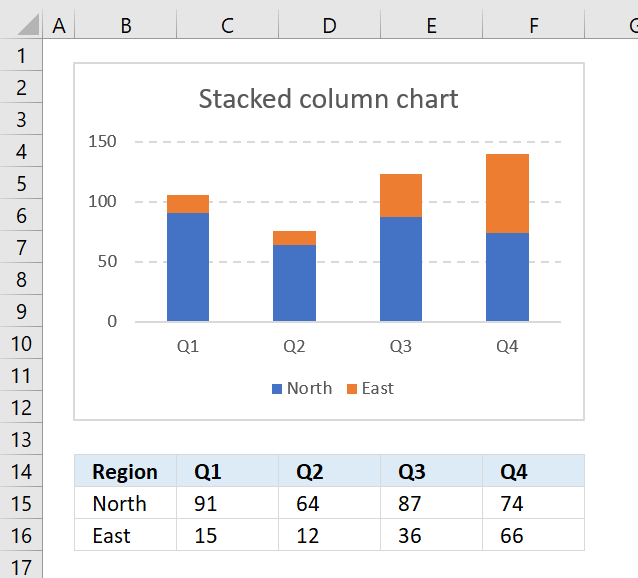Screen dimensions: 638x578
Task: Click the orange East segment of Q4 column
Action: coord(507,194)
